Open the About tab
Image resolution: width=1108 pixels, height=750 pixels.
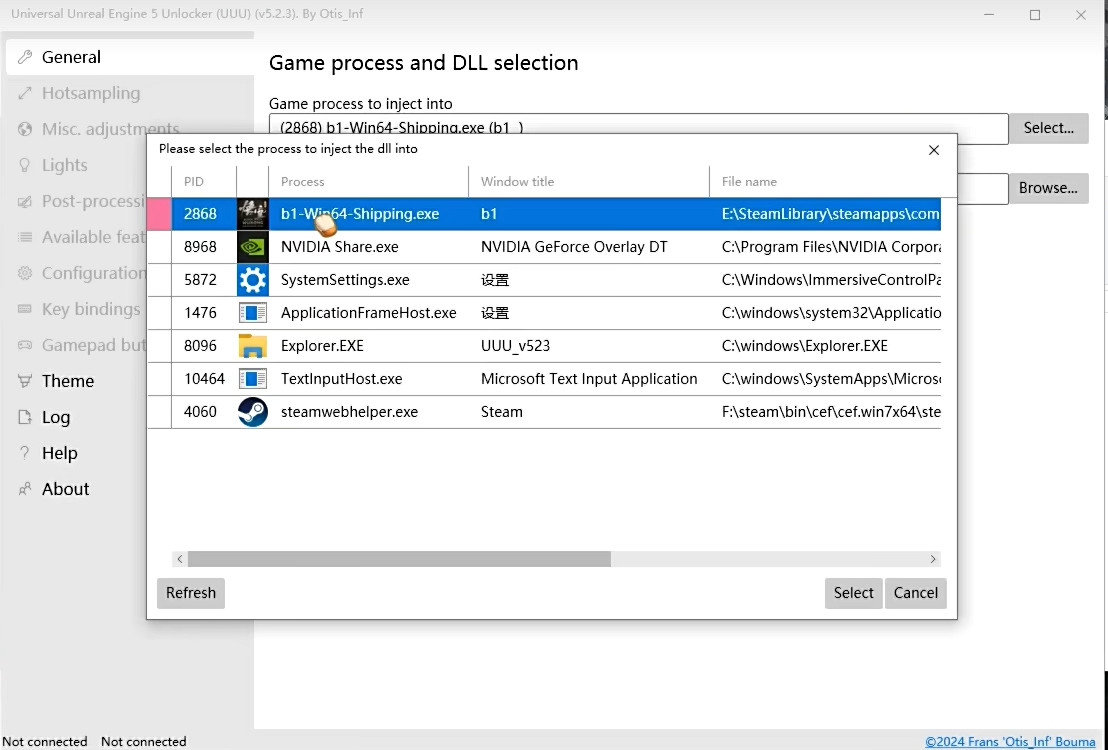point(65,489)
